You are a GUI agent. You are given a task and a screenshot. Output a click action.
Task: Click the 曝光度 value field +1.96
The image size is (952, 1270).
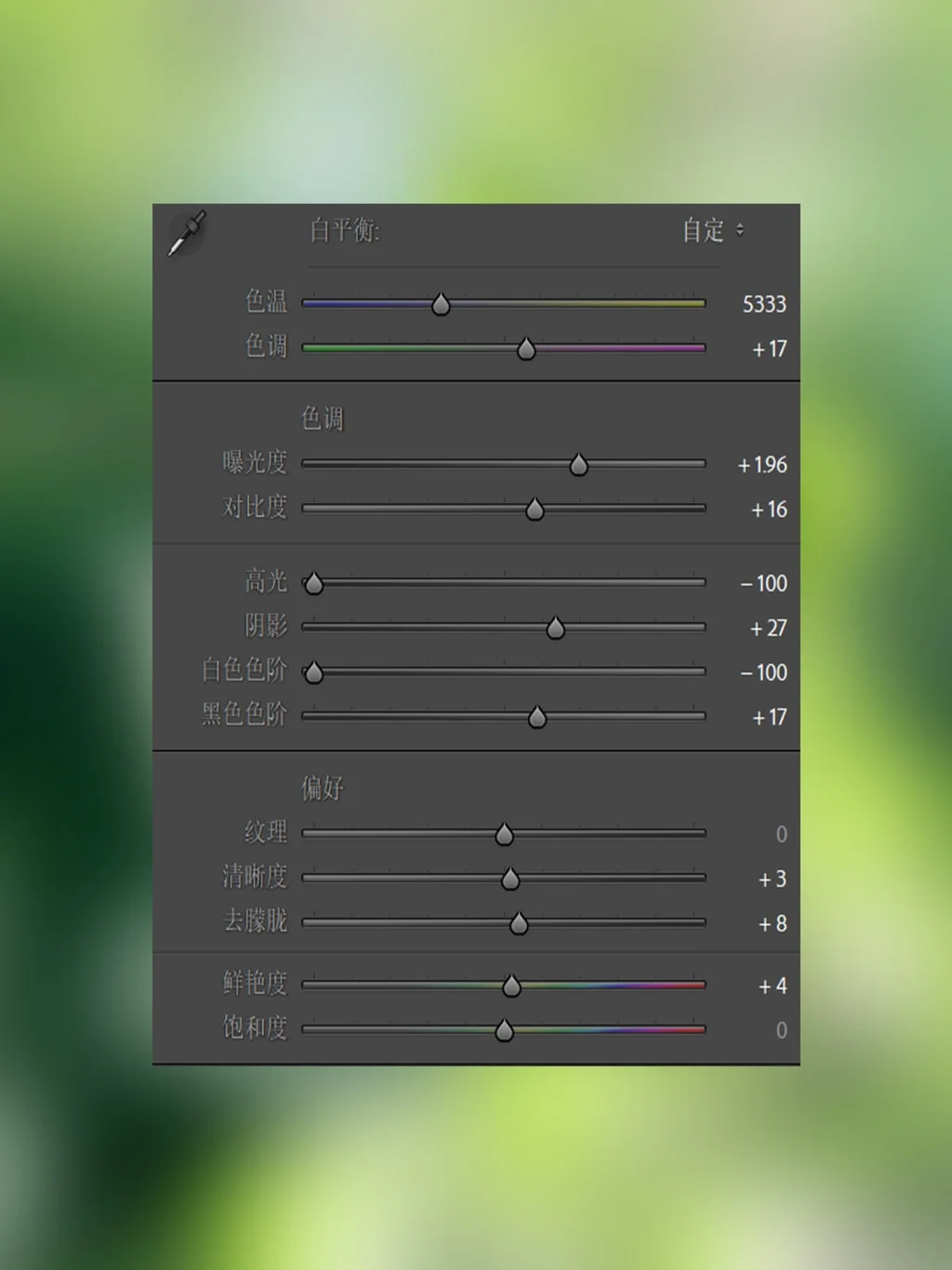[x=762, y=465]
